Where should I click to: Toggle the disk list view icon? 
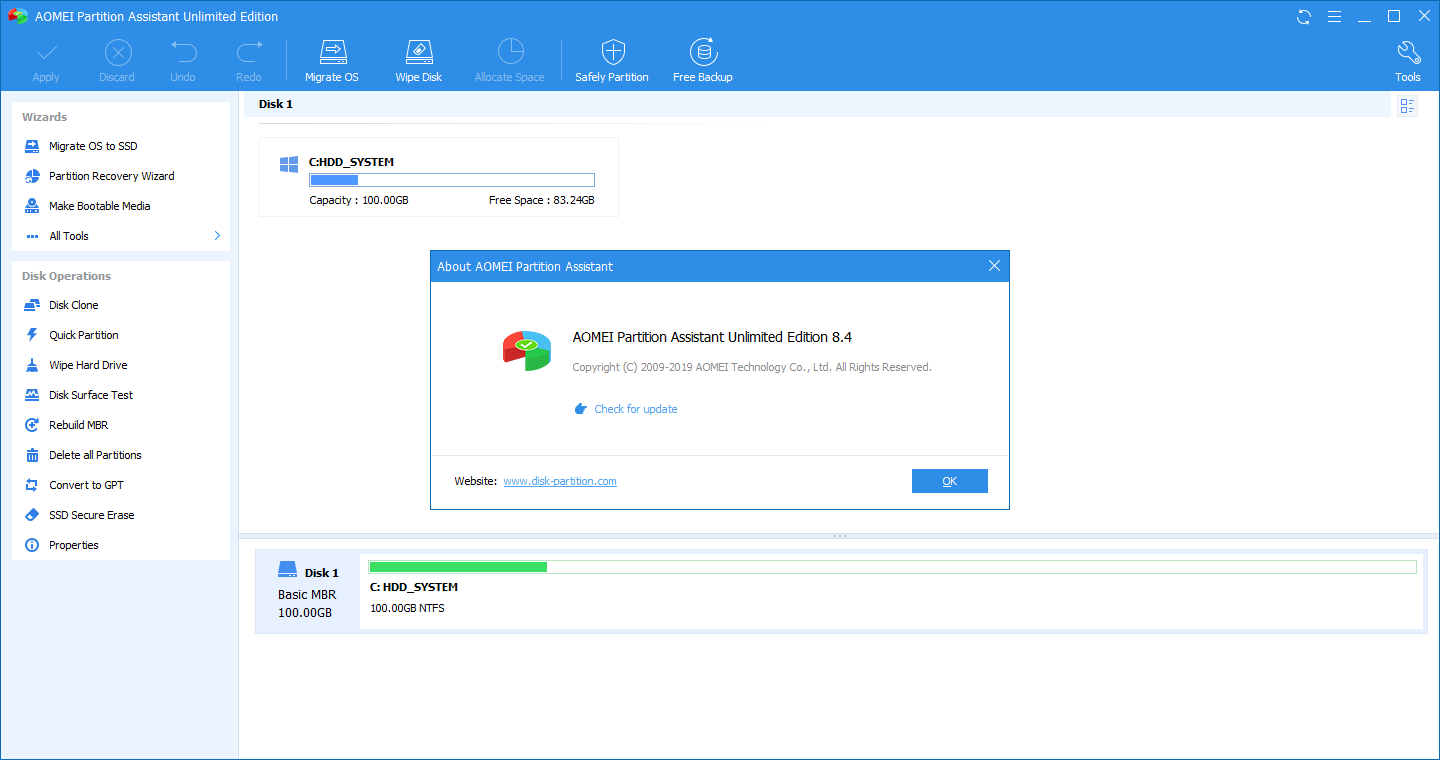click(1407, 105)
